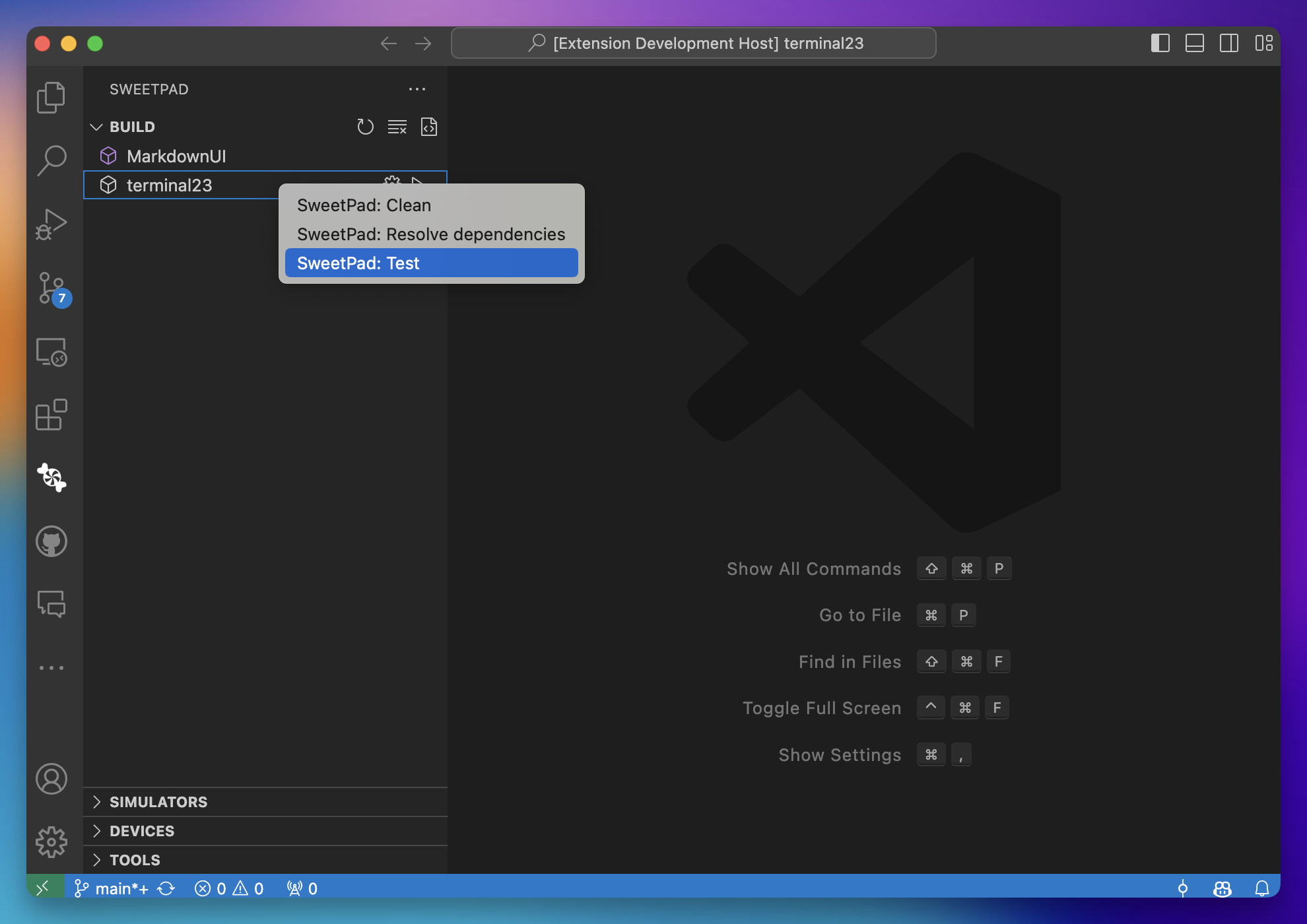
Task: Click the command center search field
Action: (x=693, y=44)
